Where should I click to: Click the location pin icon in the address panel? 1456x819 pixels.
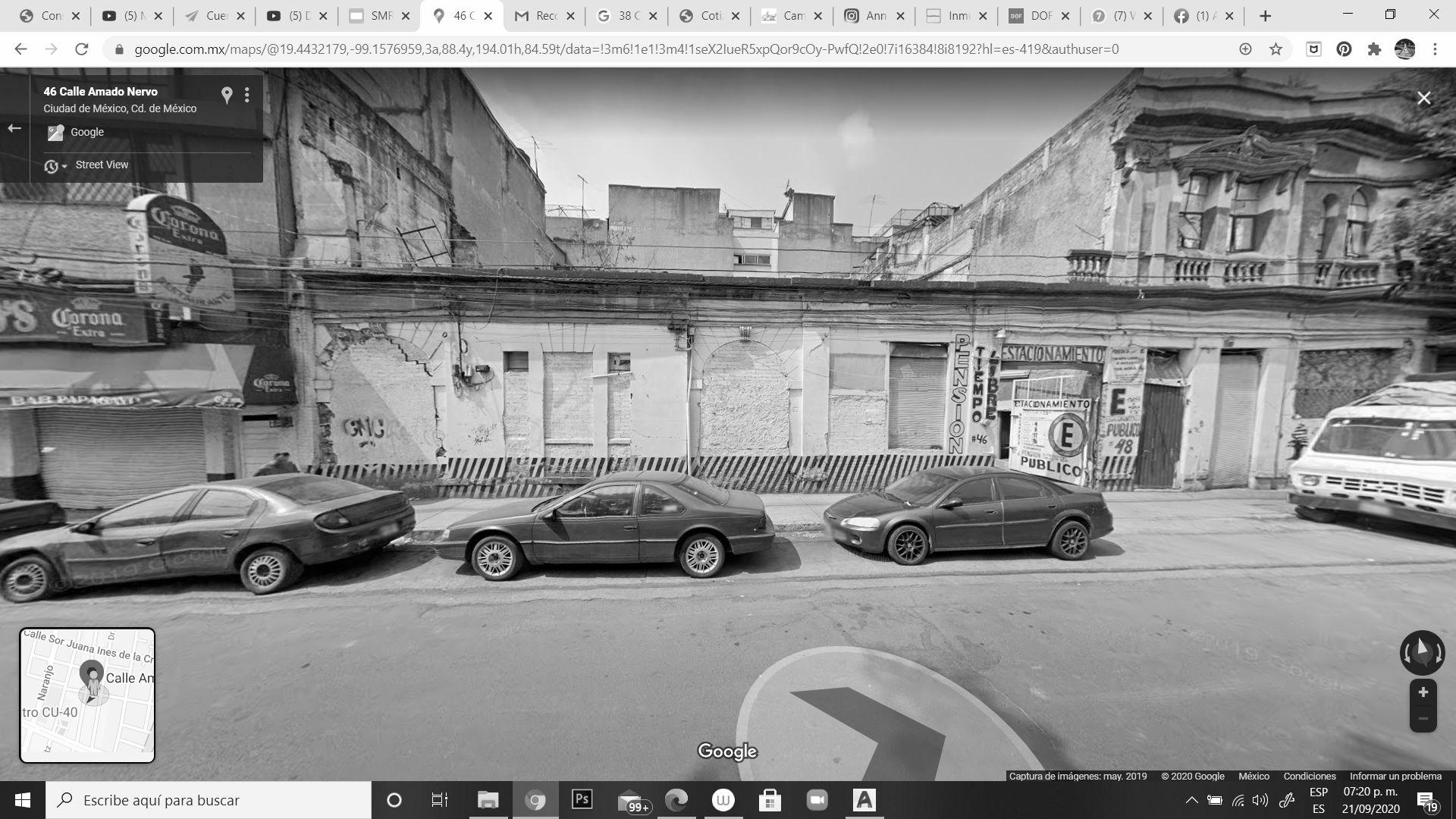click(226, 95)
